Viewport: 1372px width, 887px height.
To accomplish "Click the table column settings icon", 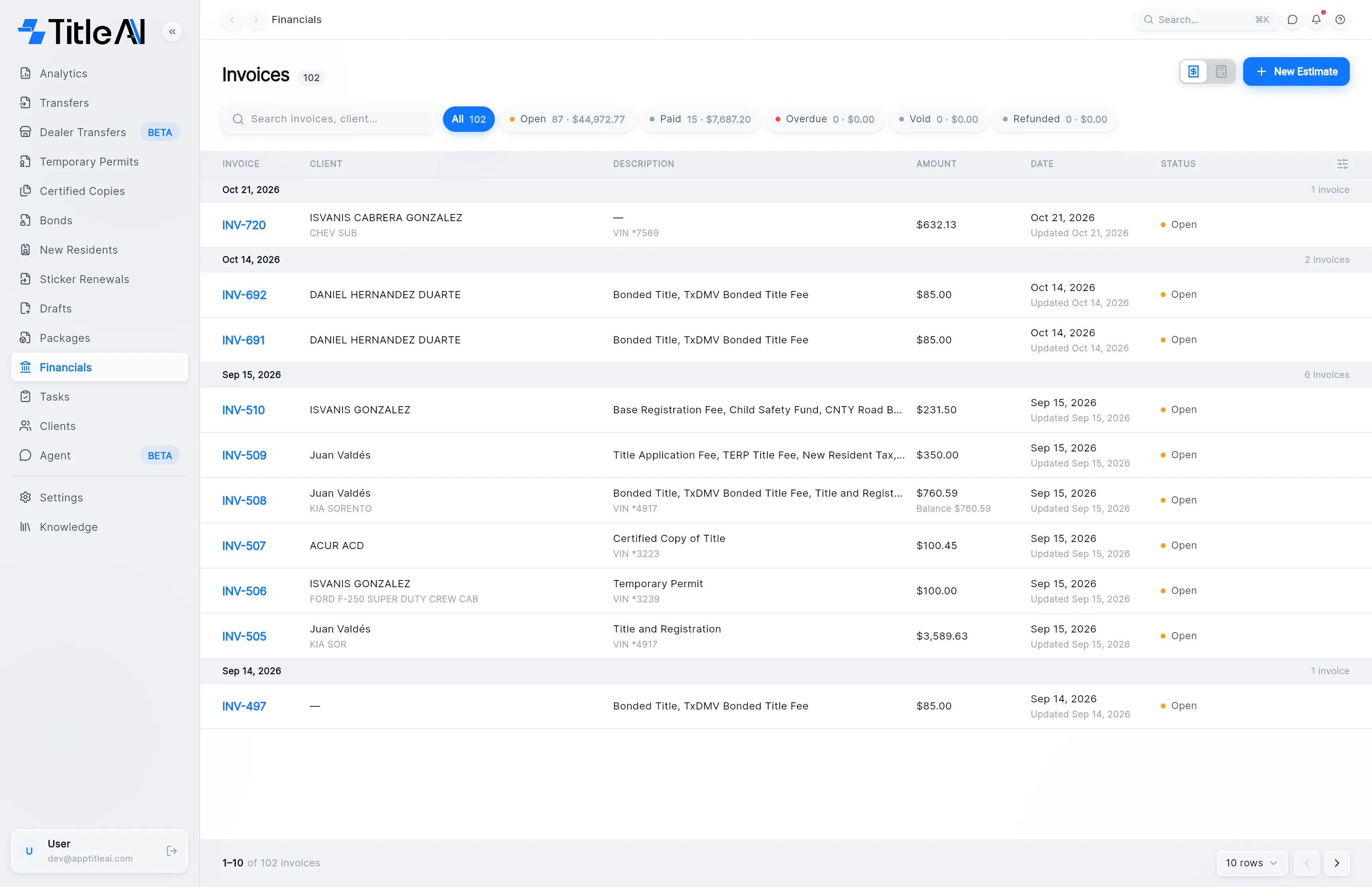I will pyautogui.click(x=1342, y=164).
